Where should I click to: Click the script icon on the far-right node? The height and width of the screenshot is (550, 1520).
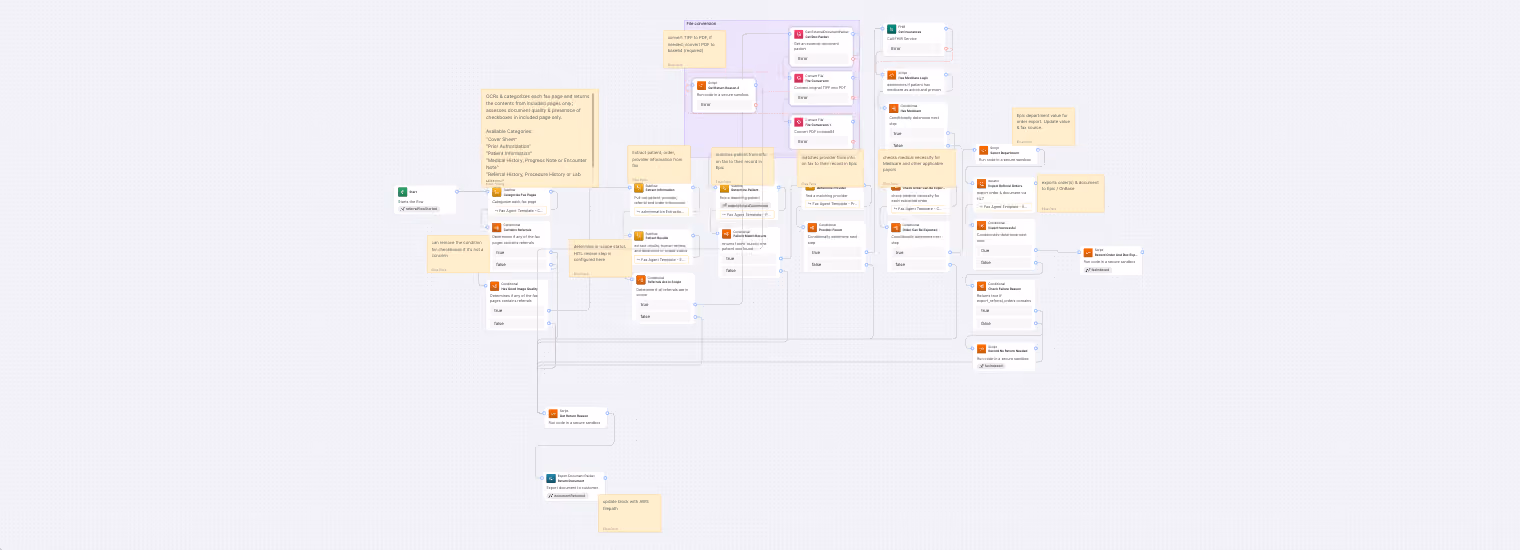[1088, 252]
